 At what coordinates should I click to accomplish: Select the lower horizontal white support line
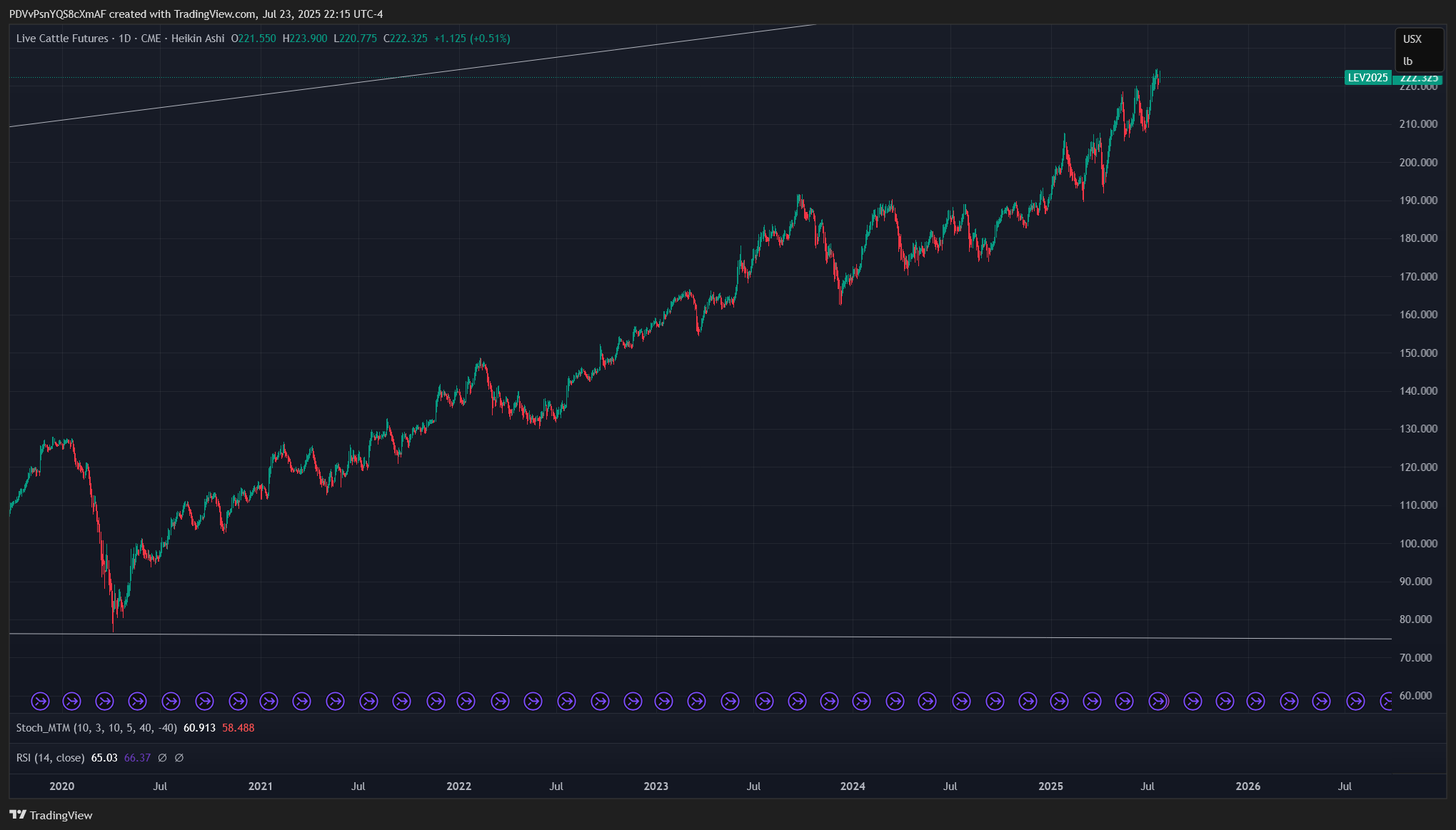coord(700,637)
